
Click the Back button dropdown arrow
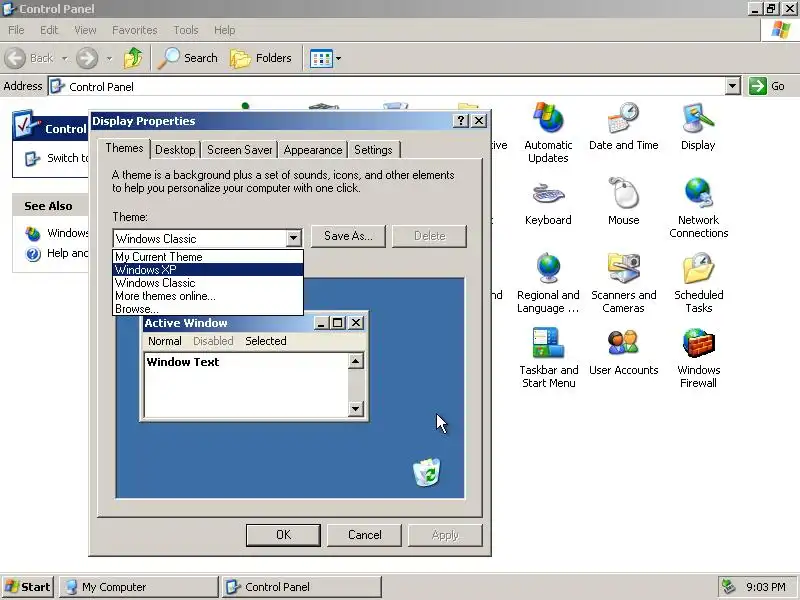[x=64, y=59]
